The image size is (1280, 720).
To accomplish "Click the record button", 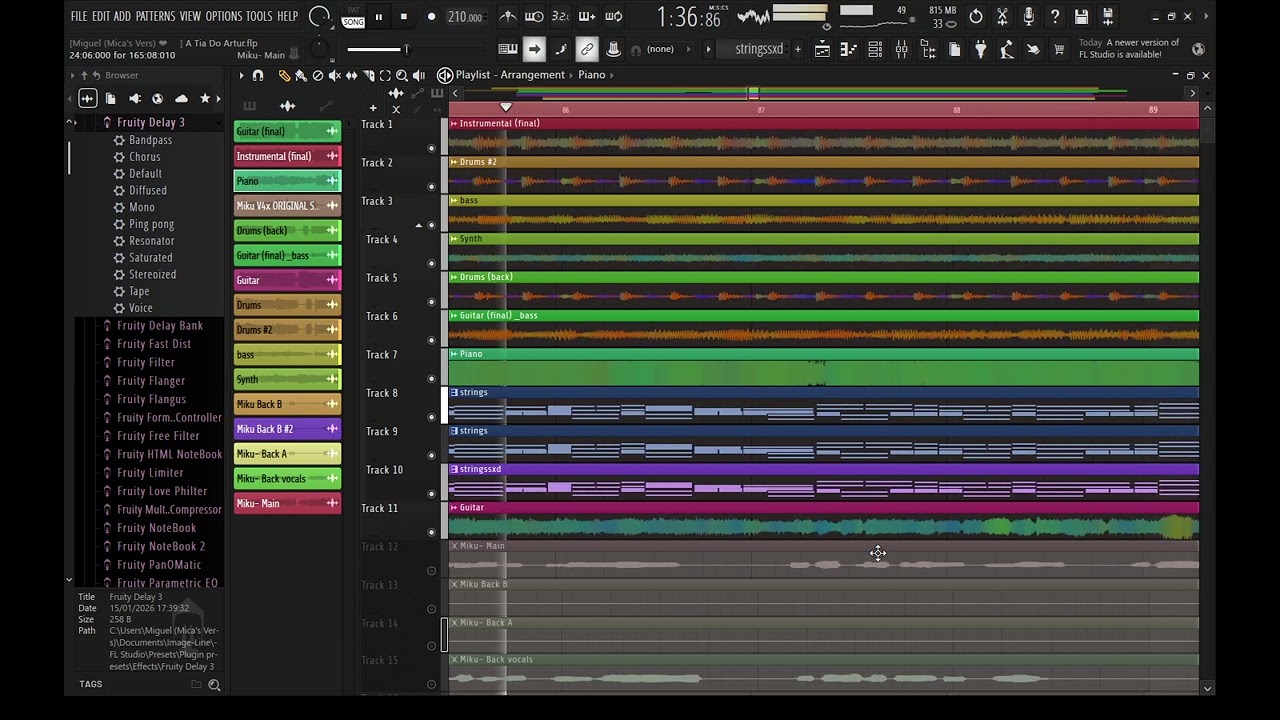I will (431, 16).
